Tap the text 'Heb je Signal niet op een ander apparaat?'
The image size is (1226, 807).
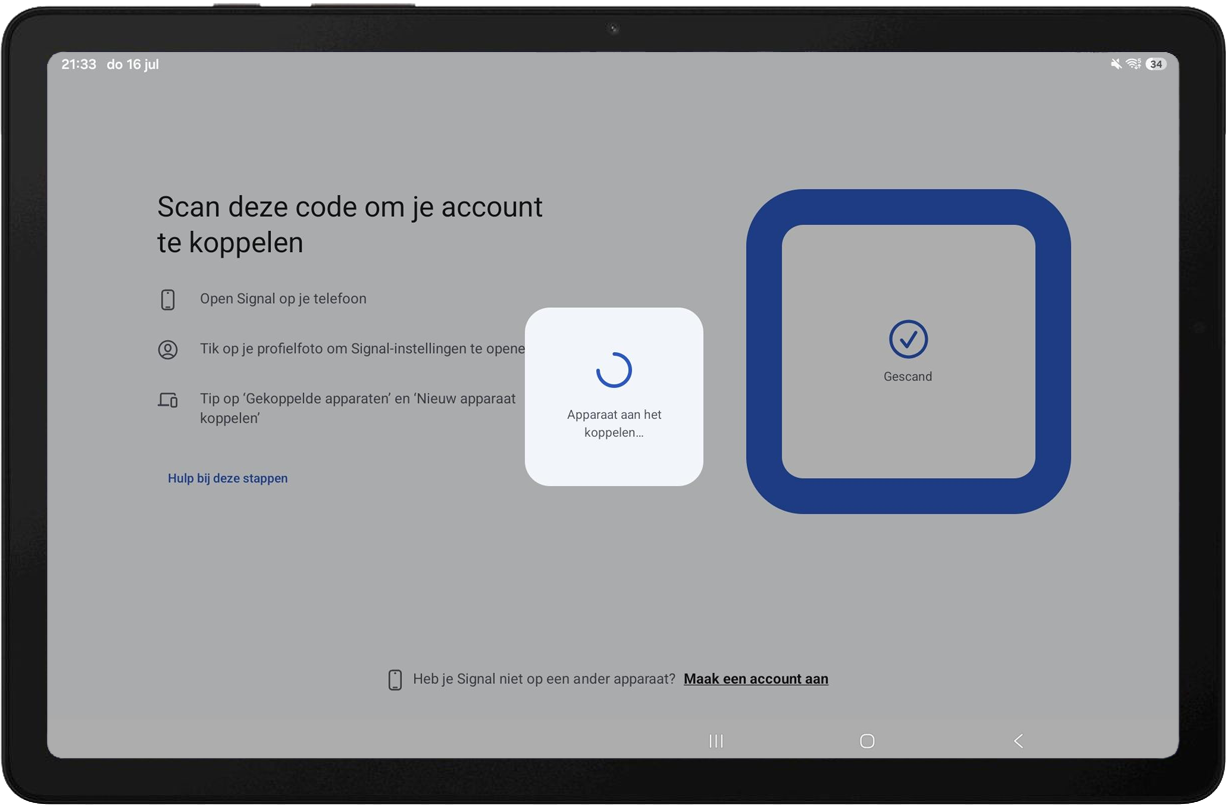click(x=544, y=679)
